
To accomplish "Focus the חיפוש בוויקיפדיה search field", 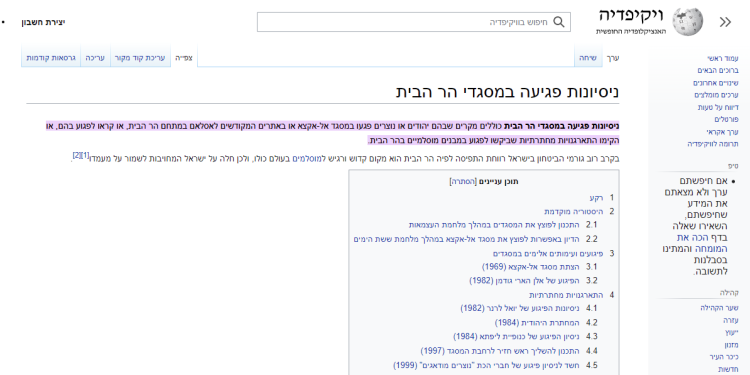I will pyautogui.click(x=413, y=22).
